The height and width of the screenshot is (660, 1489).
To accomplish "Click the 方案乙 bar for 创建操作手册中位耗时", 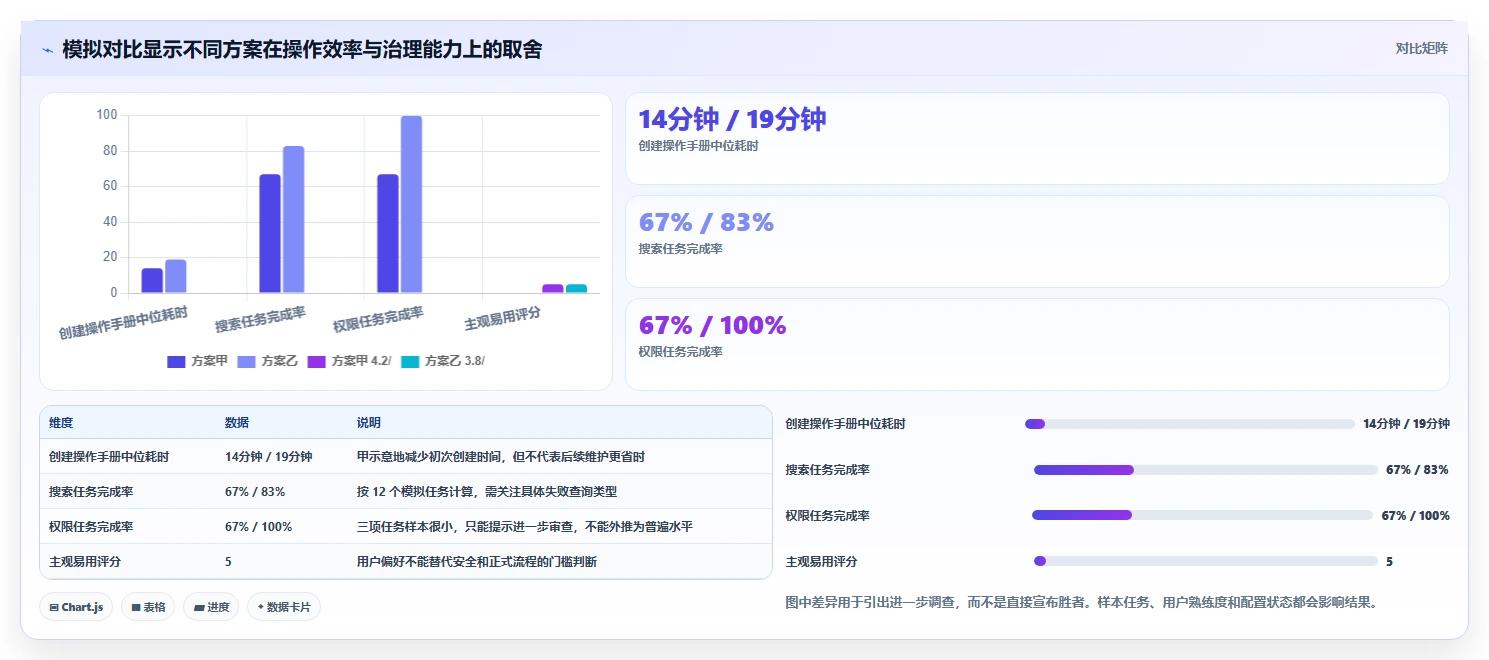I will [x=176, y=276].
